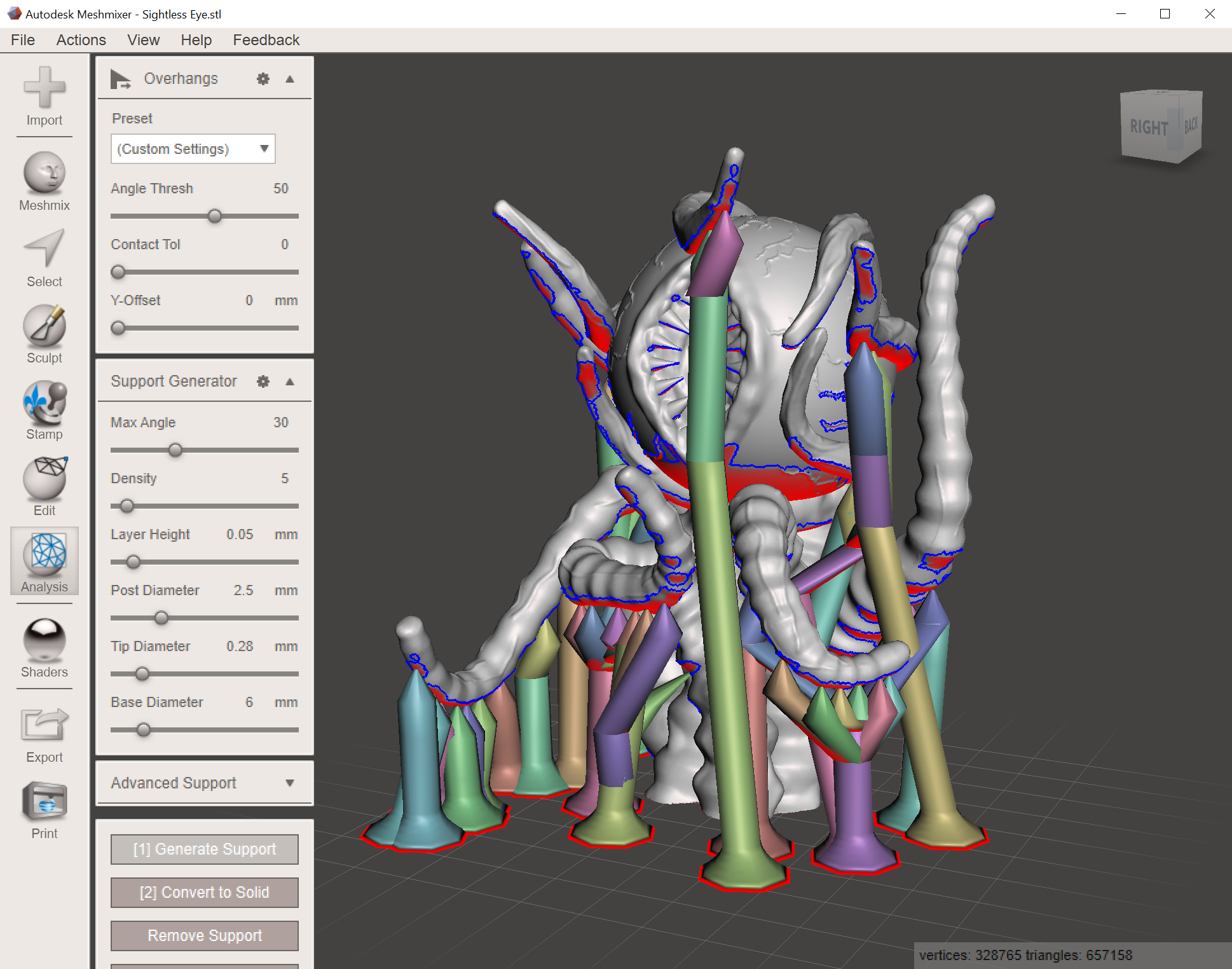Screen dimensions: 1232x969
Task: Collapse the Support Generator section
Action: pyautogui.click(x=290, y=381)
